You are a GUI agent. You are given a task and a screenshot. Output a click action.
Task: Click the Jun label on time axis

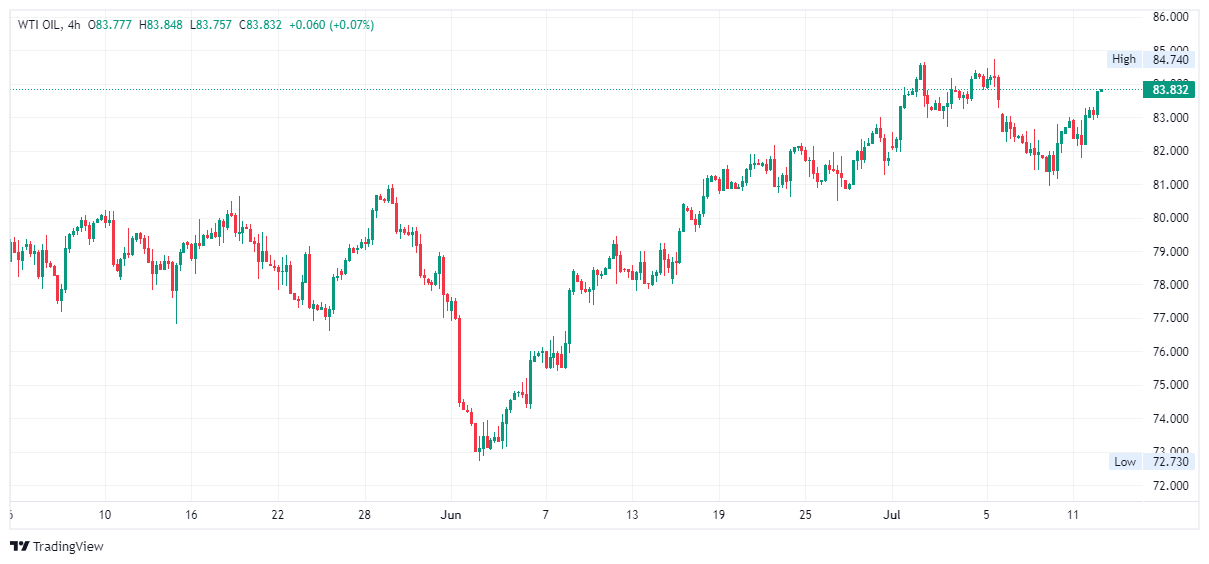451,515
